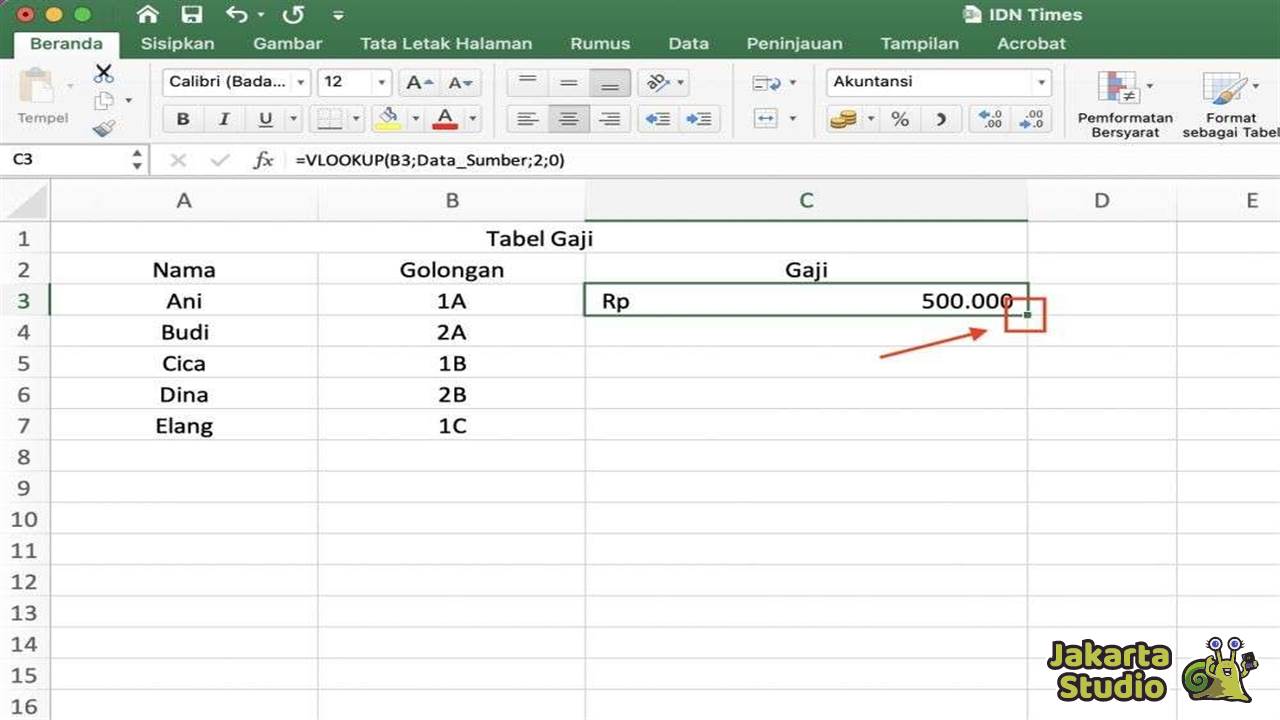Toggle increase indent formatting
This screenshot has width=1280, height=720.
pyautogui.click(x=699, y=119)
